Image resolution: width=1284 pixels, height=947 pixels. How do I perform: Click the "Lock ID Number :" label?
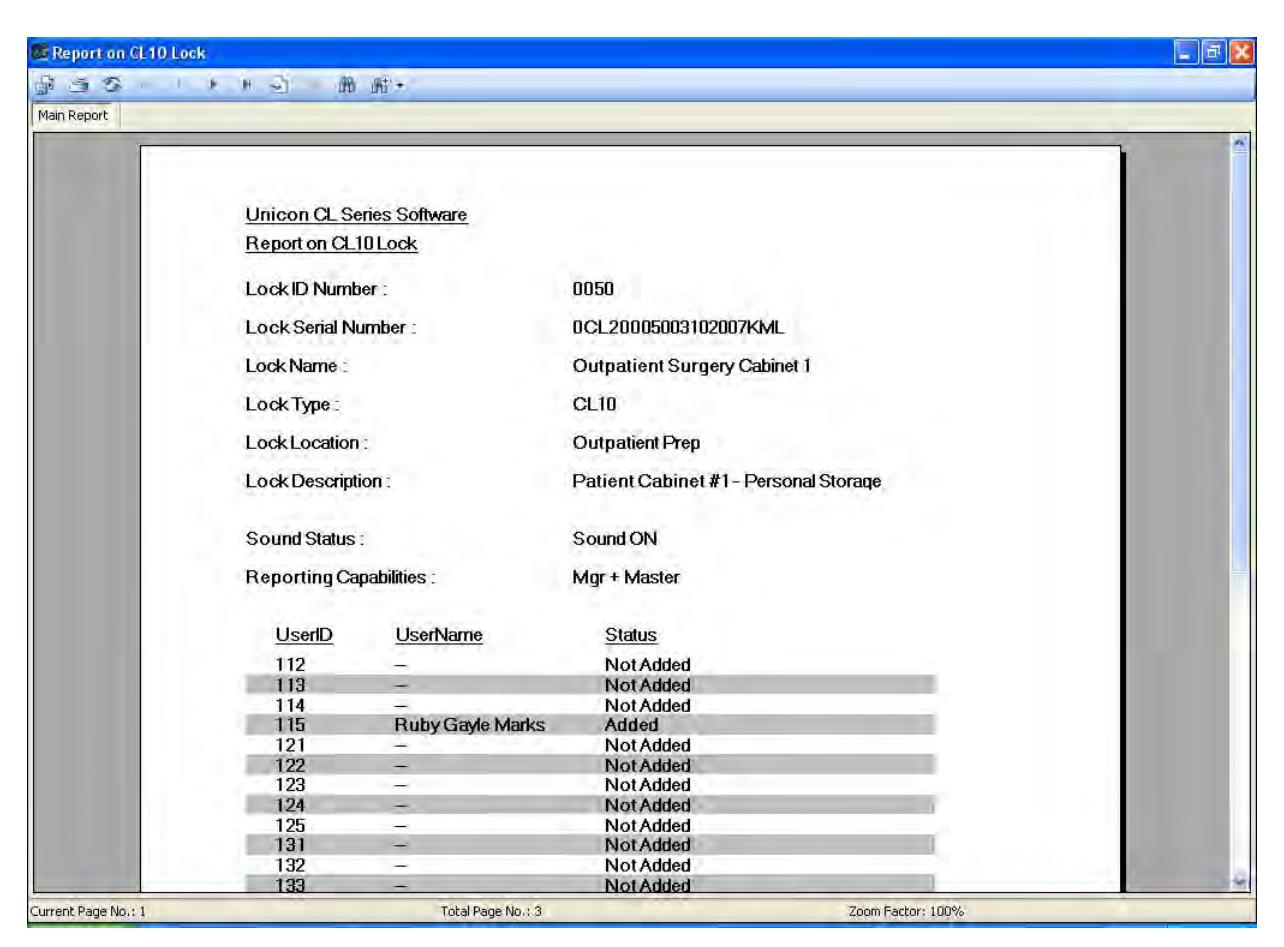click(316, 290)
